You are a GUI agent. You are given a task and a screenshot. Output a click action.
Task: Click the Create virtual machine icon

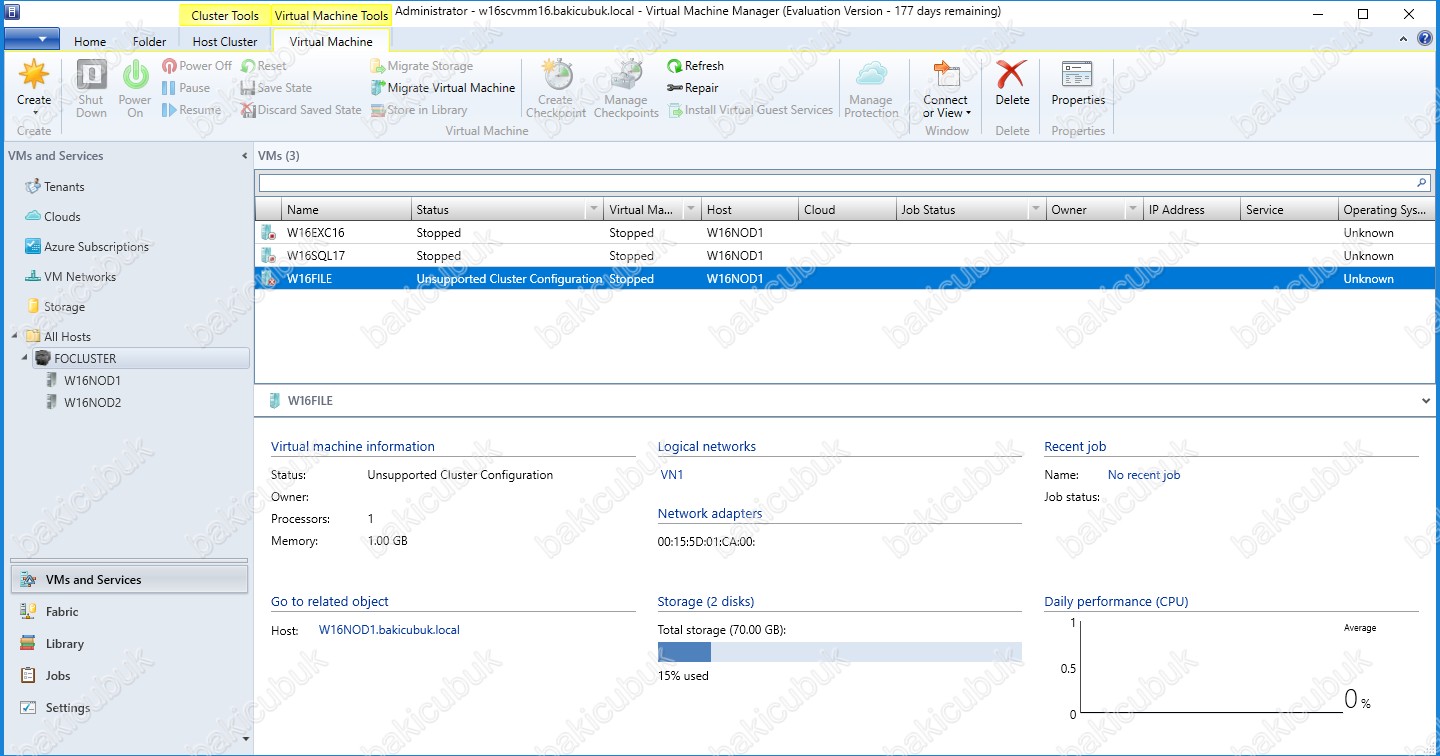[33, 75]
